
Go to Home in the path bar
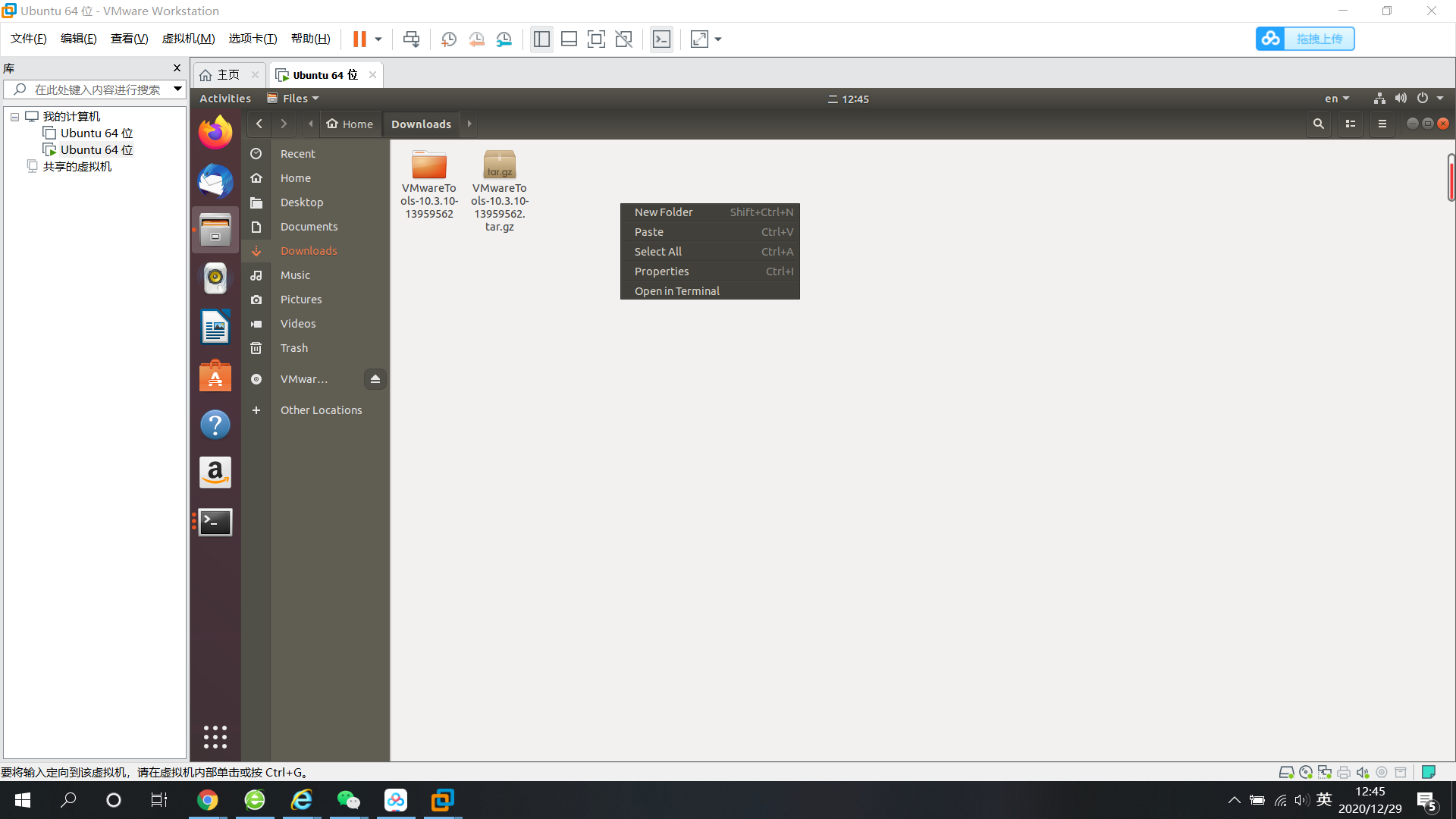[350, 124]
